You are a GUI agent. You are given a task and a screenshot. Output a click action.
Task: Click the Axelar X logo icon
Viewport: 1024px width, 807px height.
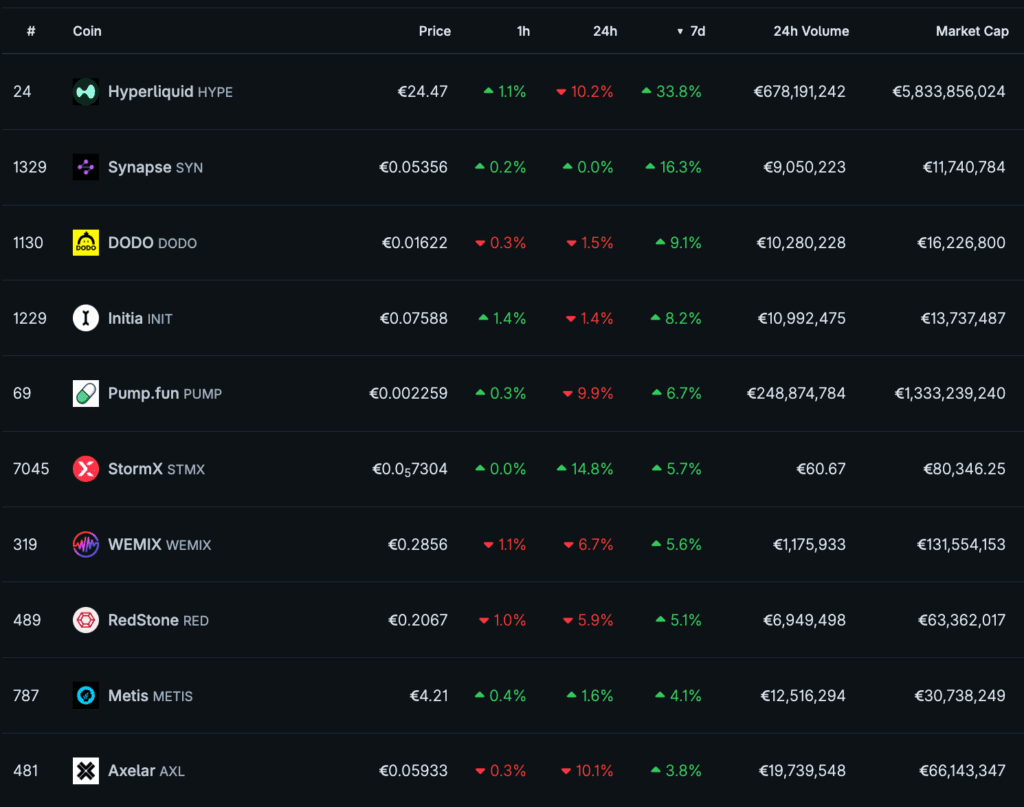point(86,771)
